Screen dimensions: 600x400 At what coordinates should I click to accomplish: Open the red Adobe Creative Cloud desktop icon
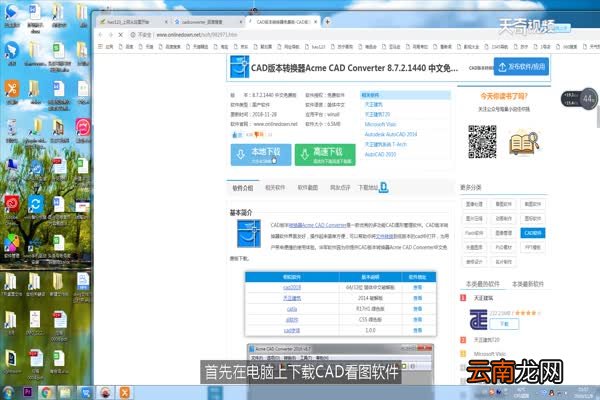tap(11, 204)
